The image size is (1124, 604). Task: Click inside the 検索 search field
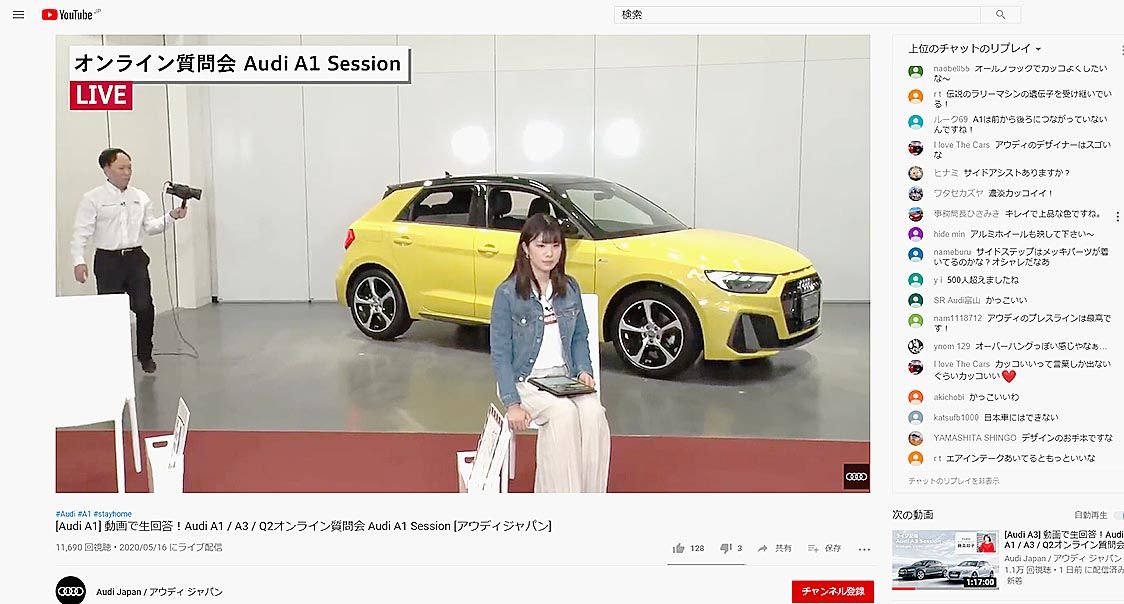(797, 14)
